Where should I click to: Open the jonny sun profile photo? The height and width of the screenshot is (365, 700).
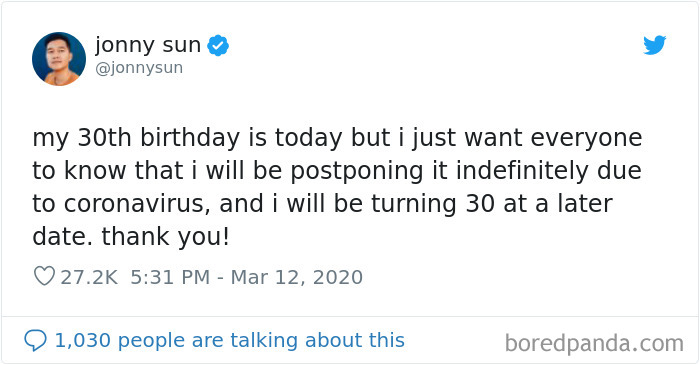pyautogui.click(x=59, y=59)
